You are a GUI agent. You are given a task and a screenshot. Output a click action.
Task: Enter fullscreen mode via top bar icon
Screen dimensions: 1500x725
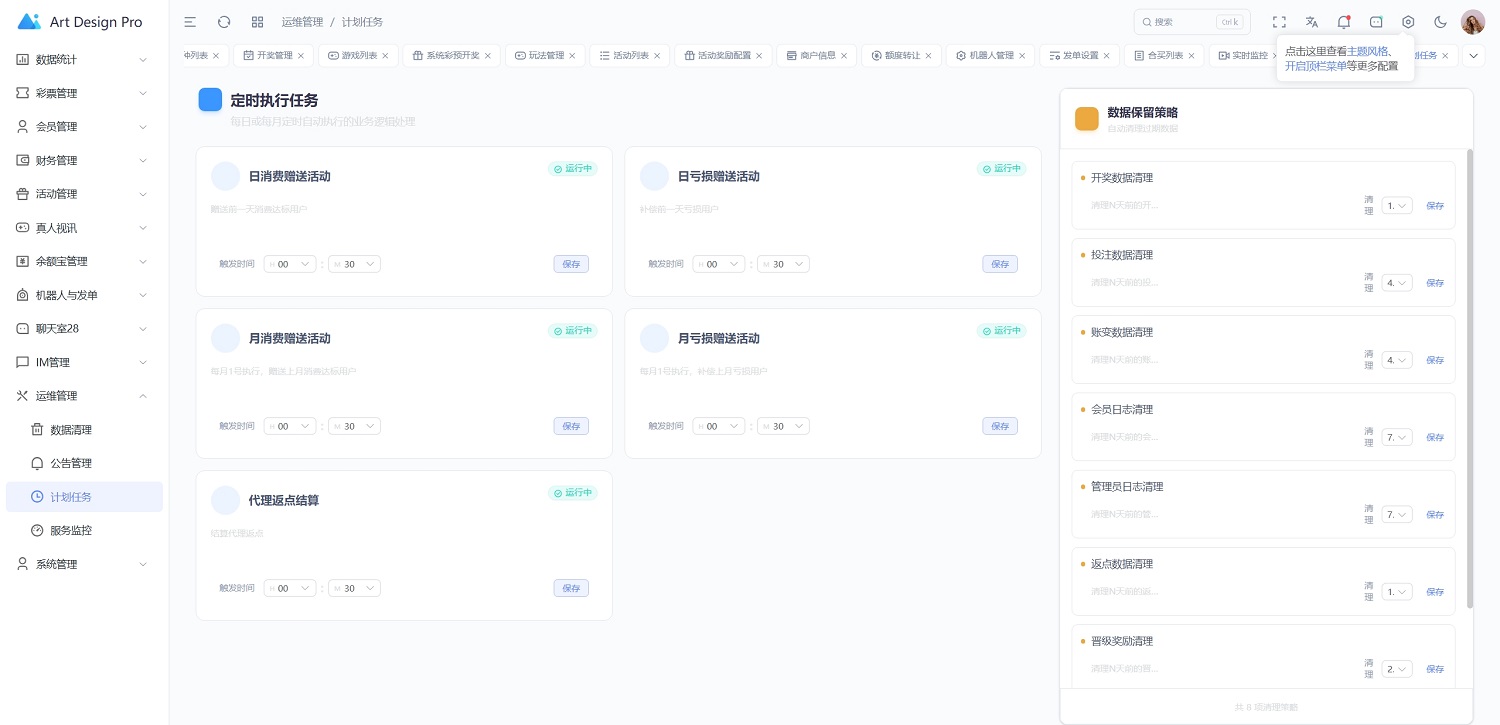1279,22
